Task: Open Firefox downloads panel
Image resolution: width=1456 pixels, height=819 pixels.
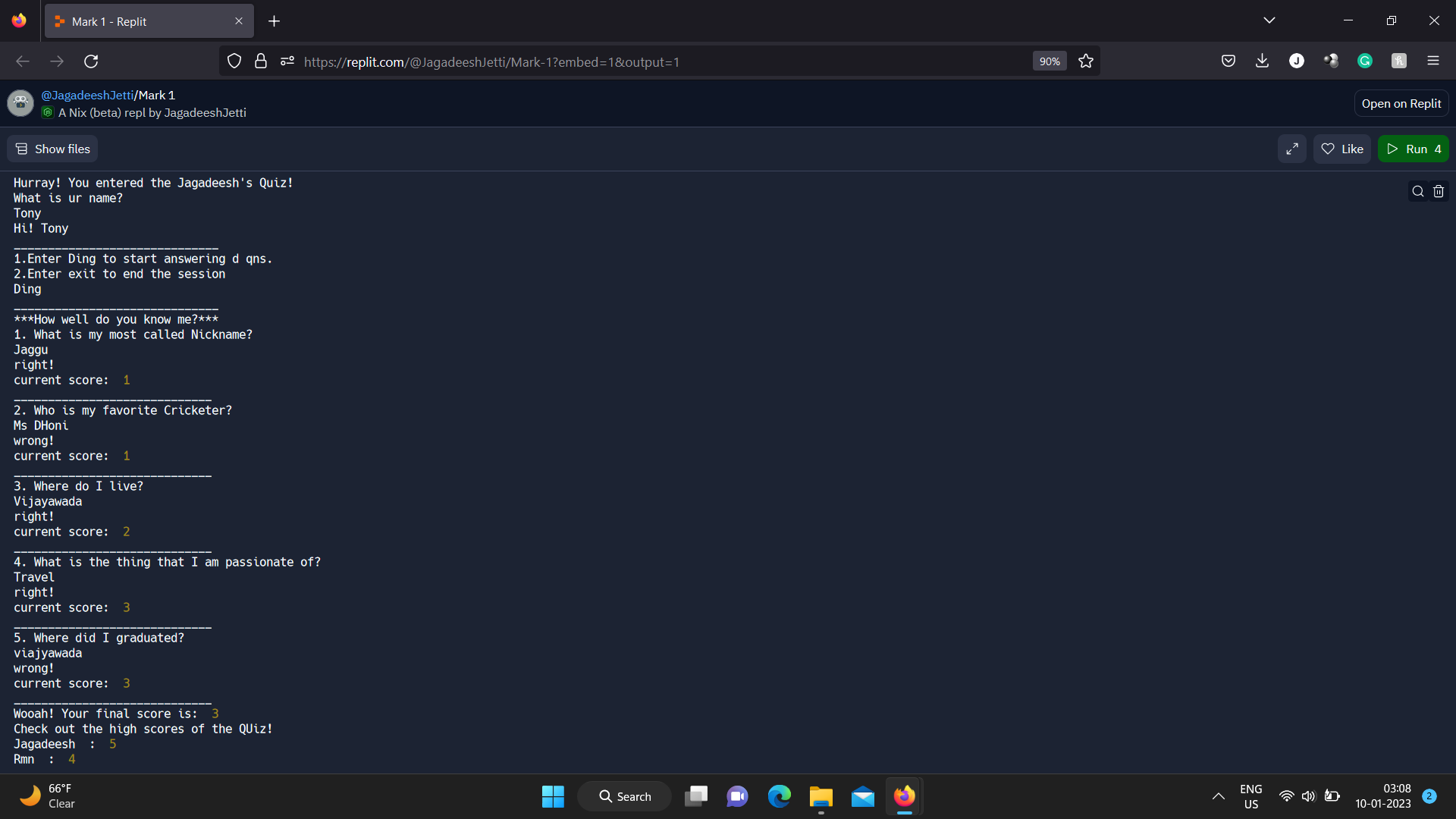Action: click(1262, 61)
